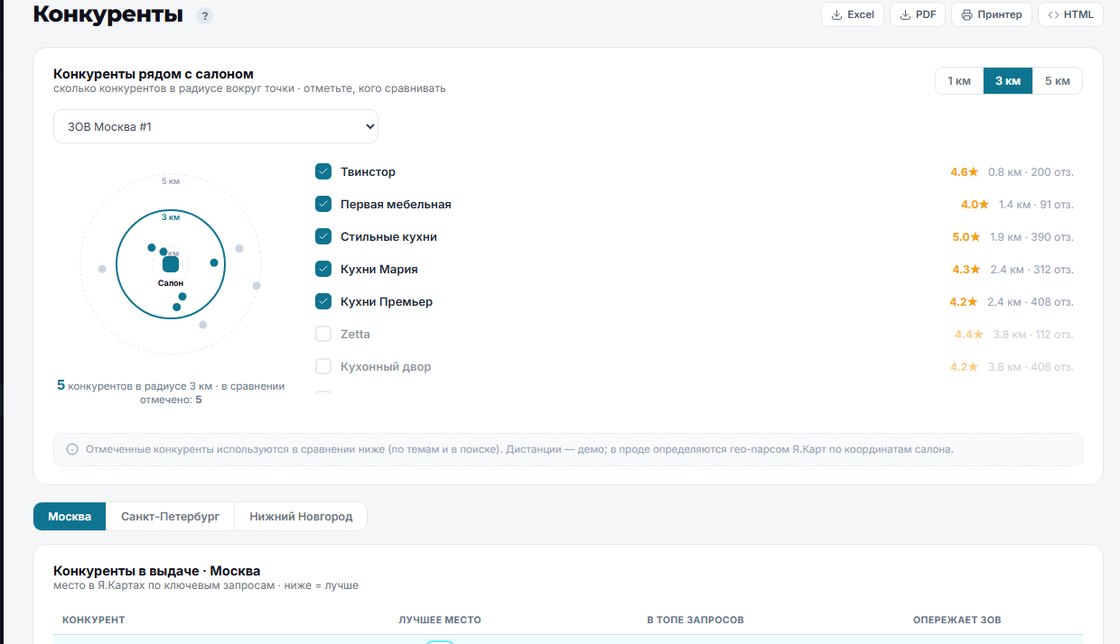This screenshot has height=644, width=1120.
Task: Uncheck the Твинстор competitor checkbox
Action: pyautogui.click(x=324, y=171)
